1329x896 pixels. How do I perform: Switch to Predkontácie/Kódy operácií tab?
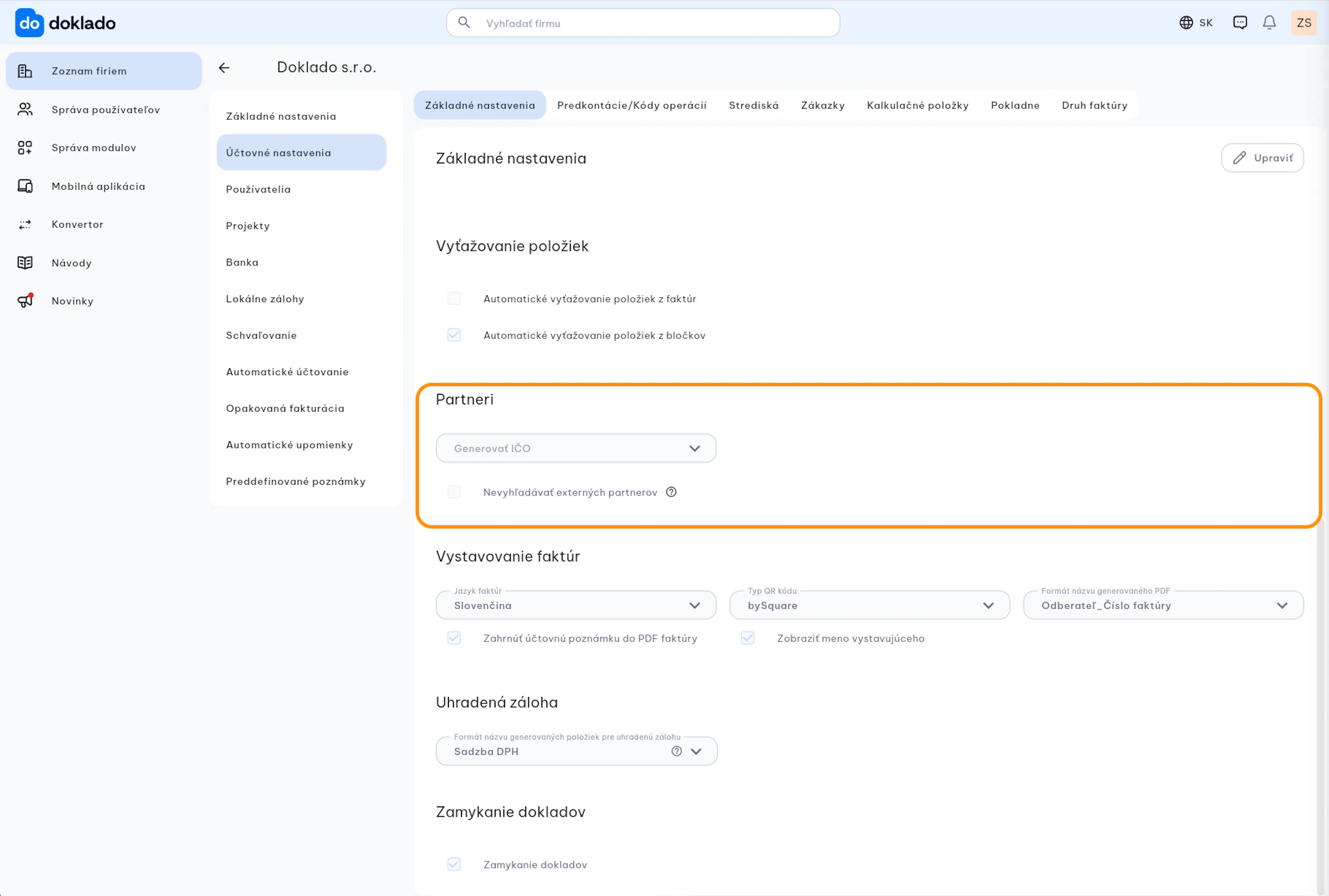point(632,105)
